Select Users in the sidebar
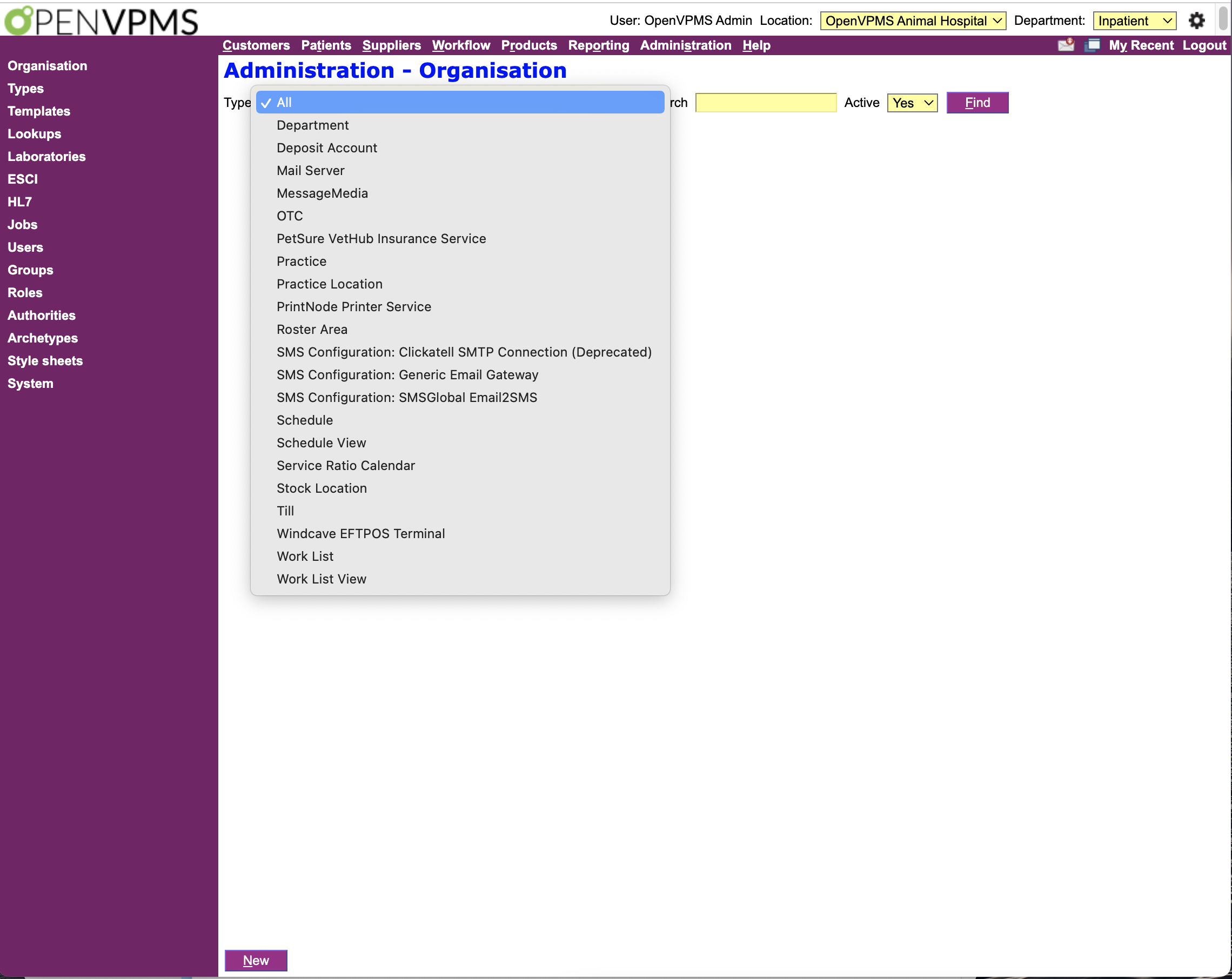The height and width of the screenshot is (979, 1232). pos(25,247)
